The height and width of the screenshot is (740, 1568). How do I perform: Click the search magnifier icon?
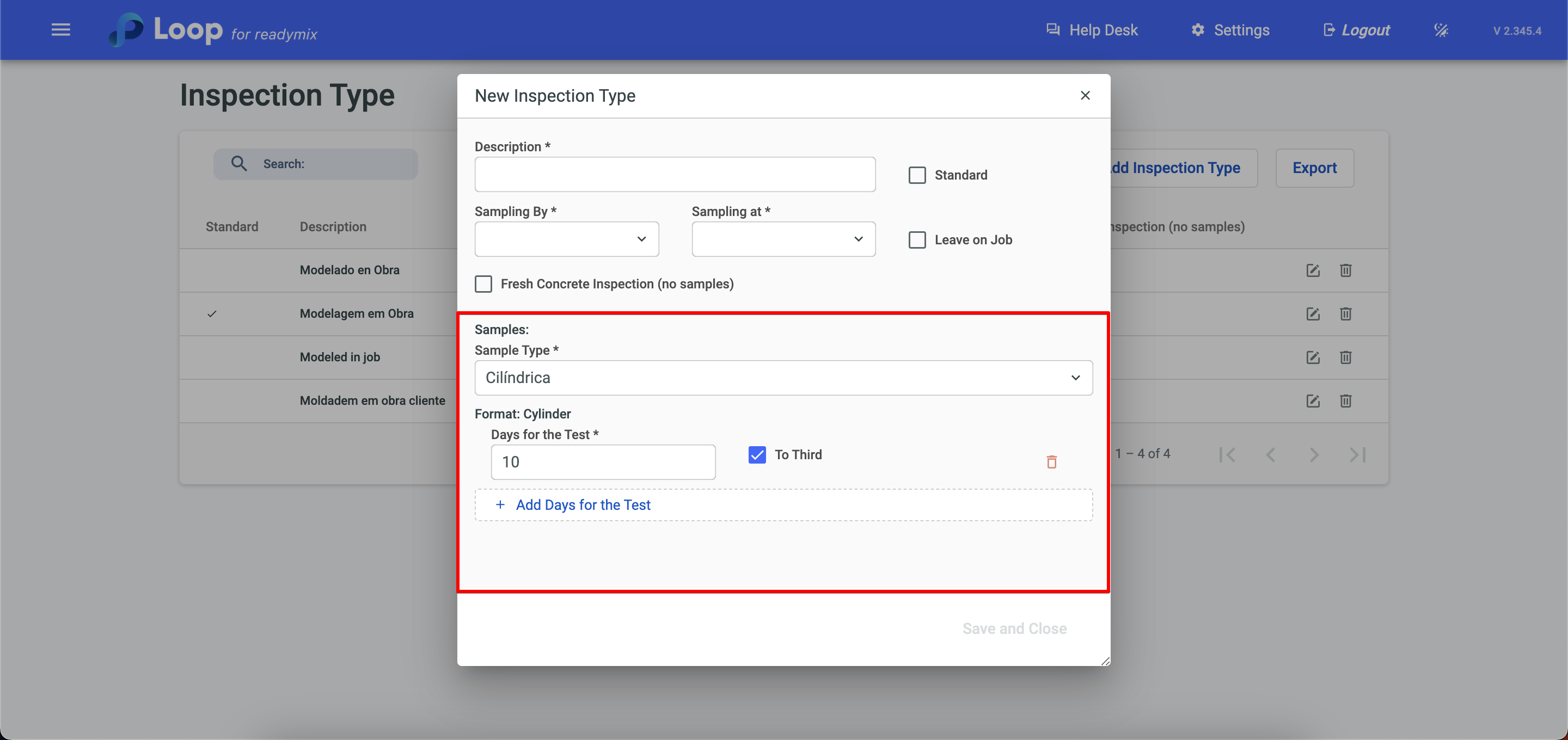238,164
